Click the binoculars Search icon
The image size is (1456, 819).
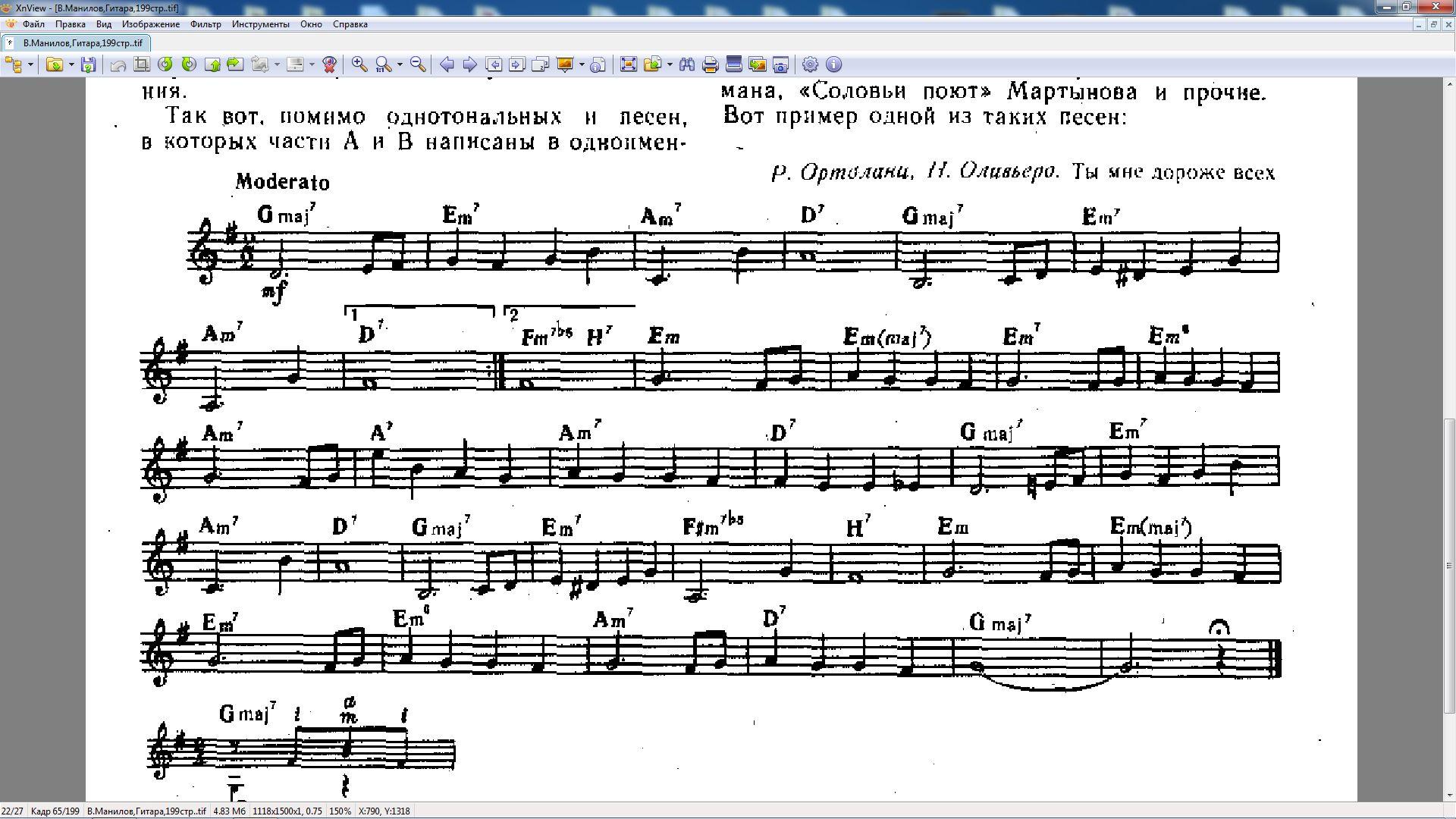(x=687, y=64)
